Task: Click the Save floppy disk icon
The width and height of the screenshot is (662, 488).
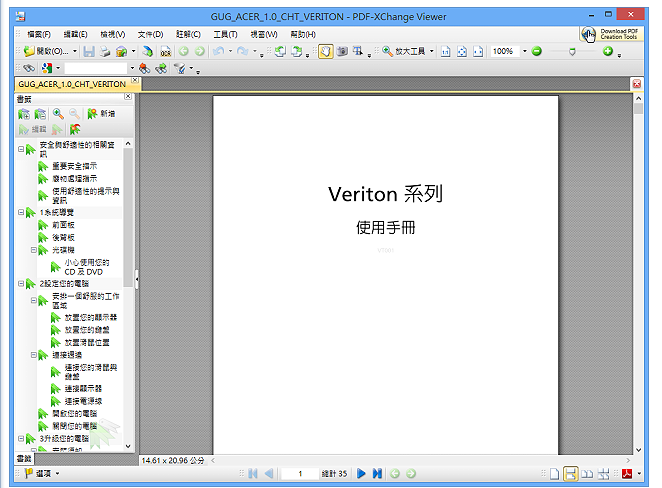Action: [x=89, y=52]
